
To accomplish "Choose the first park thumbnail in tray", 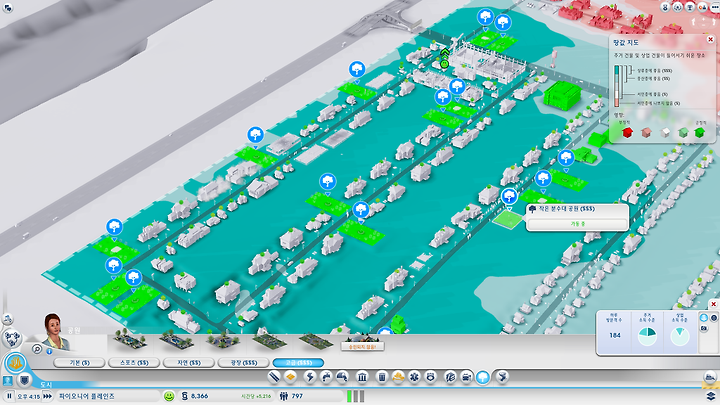I will pos(130,340).
